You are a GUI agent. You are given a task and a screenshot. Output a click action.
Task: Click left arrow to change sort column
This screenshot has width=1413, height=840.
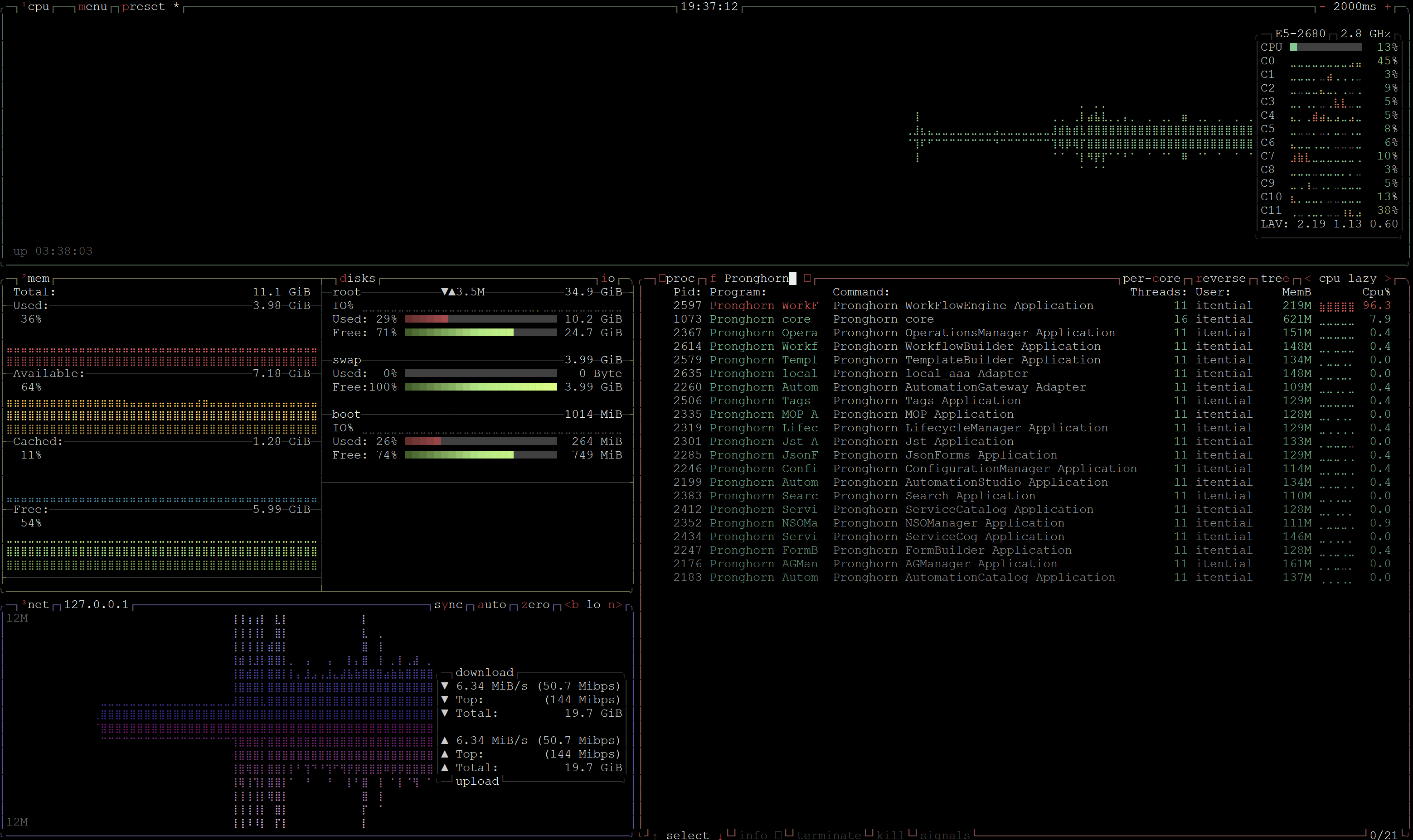[x=1308, y=279]
